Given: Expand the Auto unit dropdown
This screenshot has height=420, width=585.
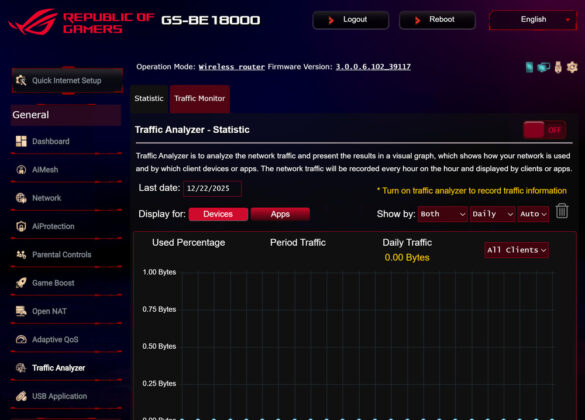Looking at the screenshot, I should 533,214.
